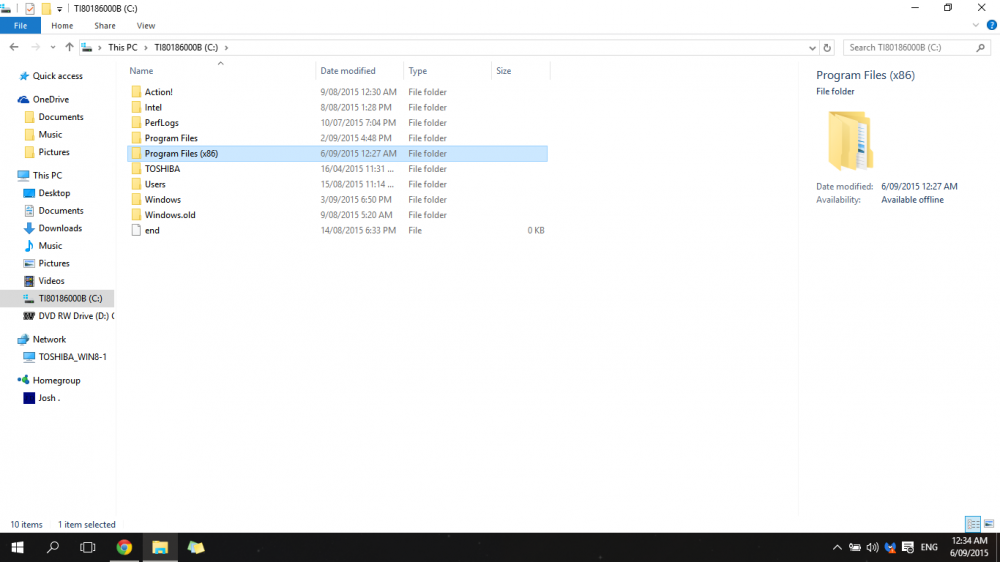Select the Program Files folder

[x=171, y=138]
